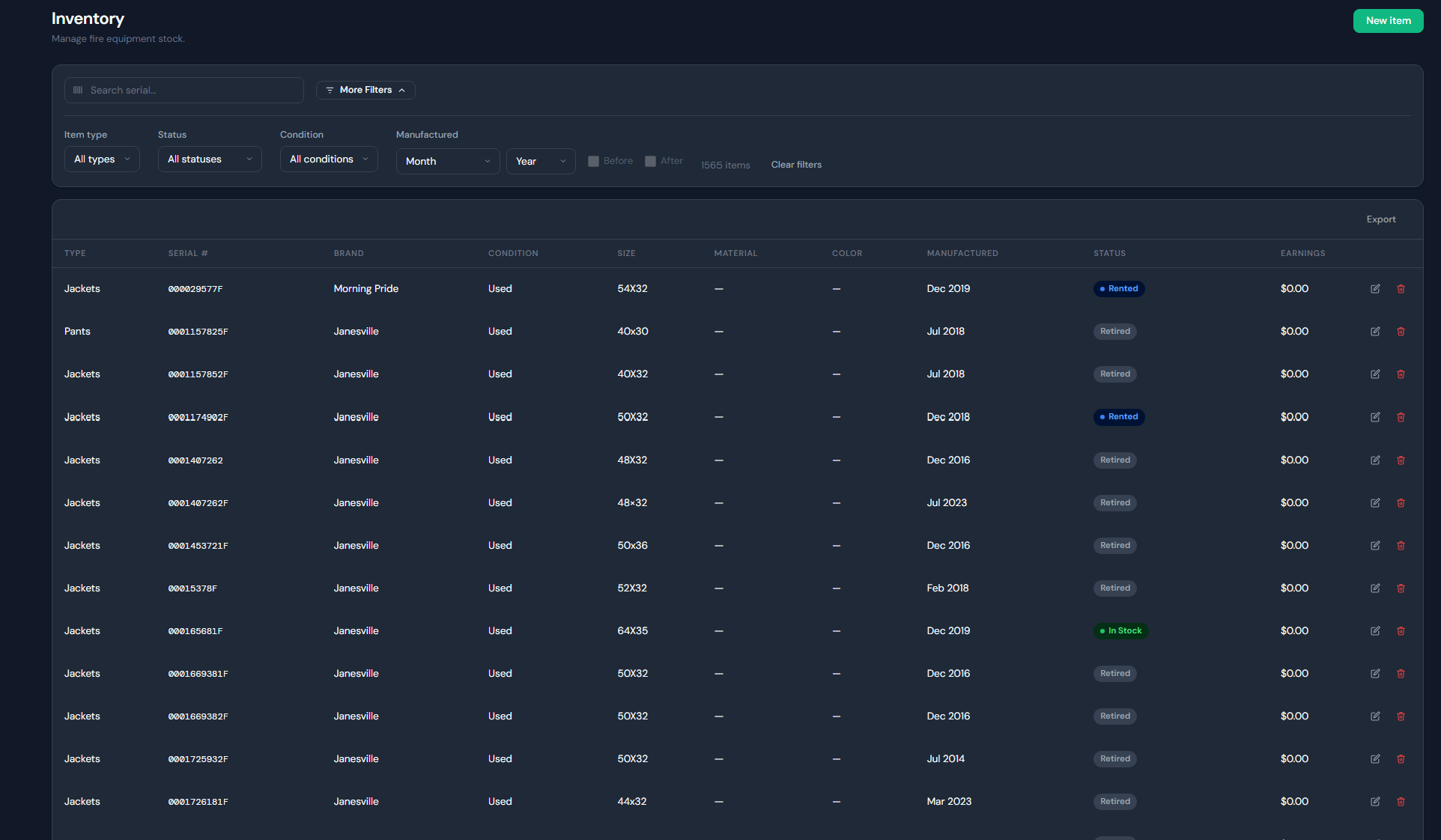This screenshot has height=840, width=1441.
Task: Sort by the Brand column header
Action: [349, 253]
